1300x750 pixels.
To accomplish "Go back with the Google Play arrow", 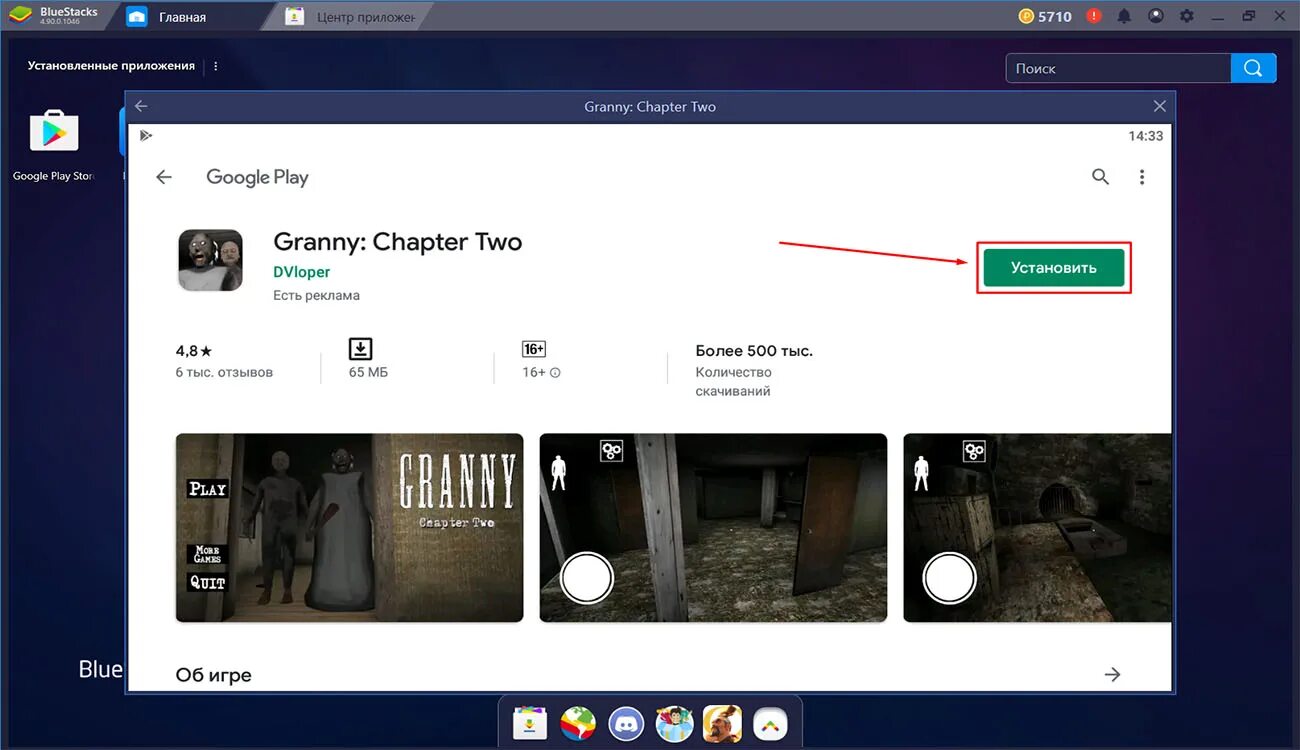I will coord(164,177).
